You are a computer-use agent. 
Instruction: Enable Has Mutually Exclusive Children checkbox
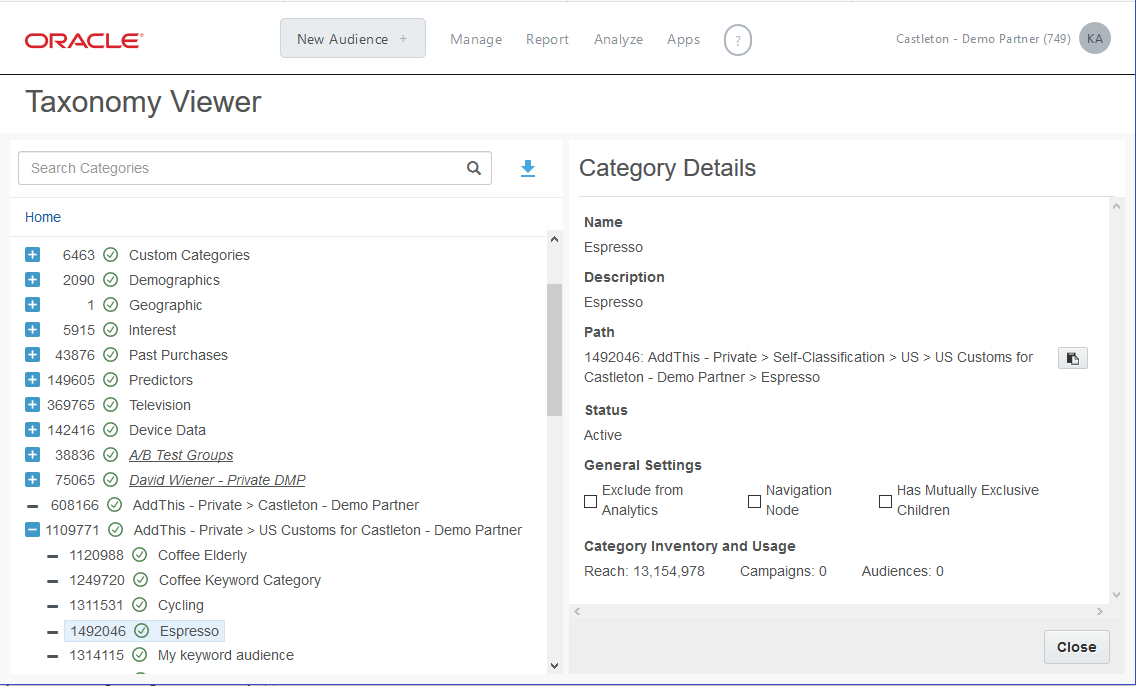point(885,501)
